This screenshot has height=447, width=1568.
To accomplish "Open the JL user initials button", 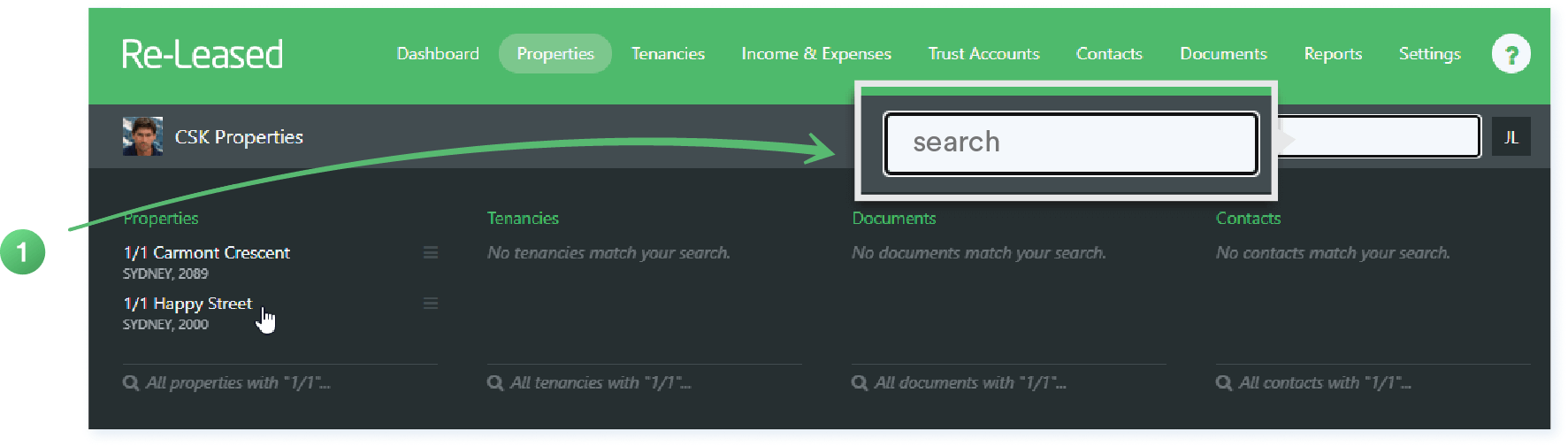I will [x=1511, y=137].
